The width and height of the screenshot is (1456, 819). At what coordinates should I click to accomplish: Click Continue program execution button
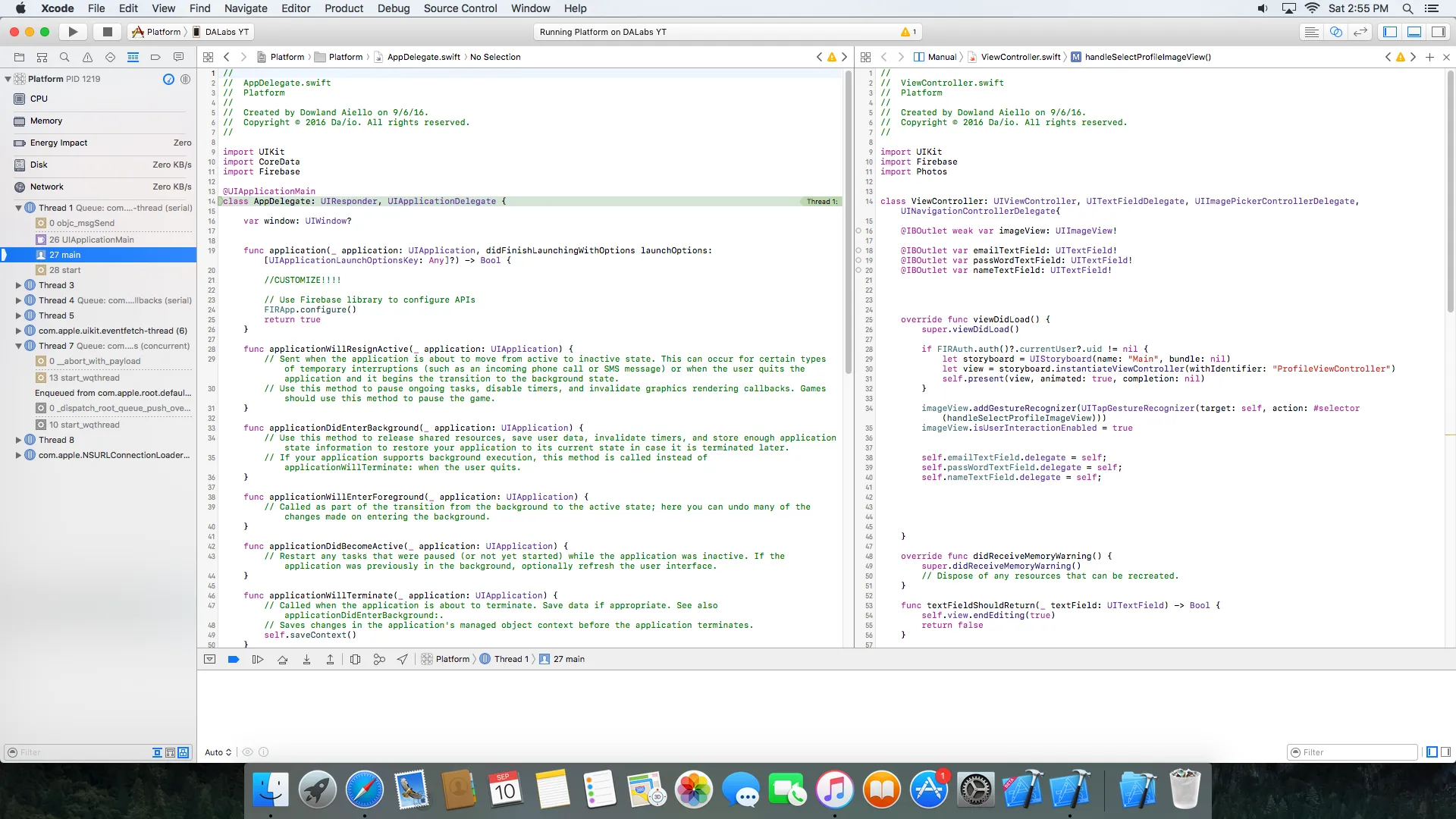(258, 659)
